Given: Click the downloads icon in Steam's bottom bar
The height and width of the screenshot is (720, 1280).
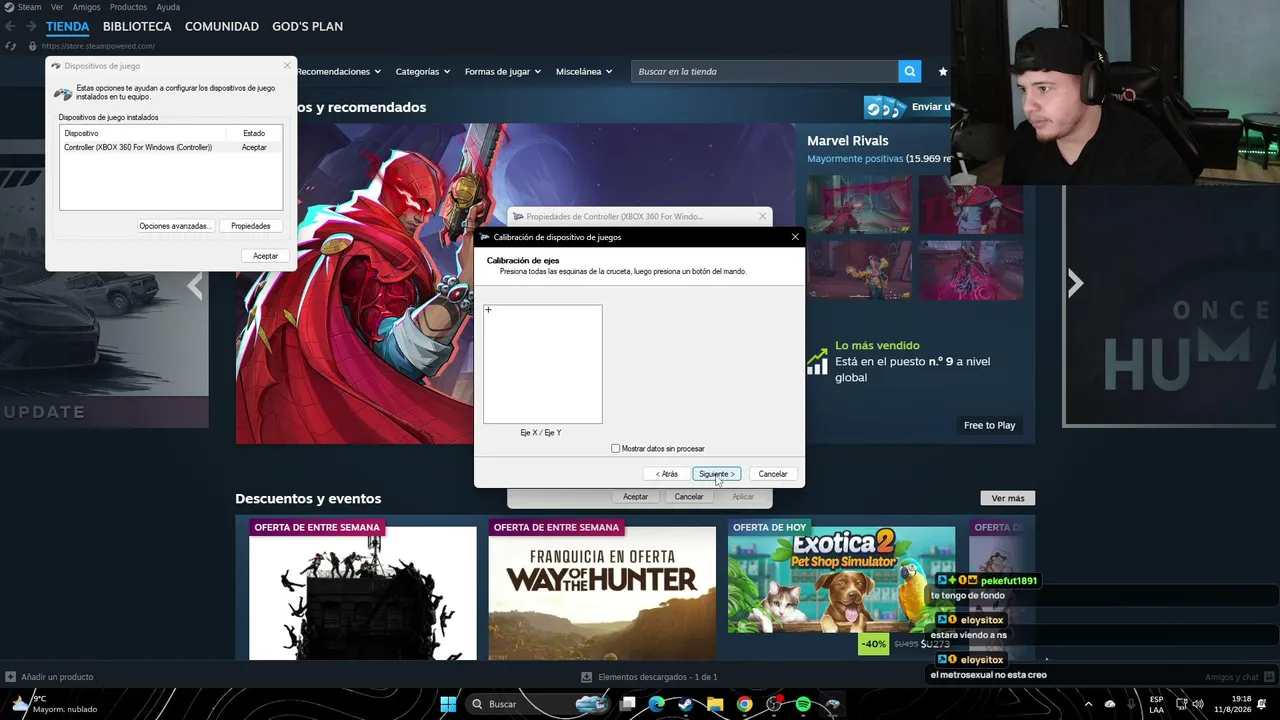Looking at the screenshot, I should point(587,677).
